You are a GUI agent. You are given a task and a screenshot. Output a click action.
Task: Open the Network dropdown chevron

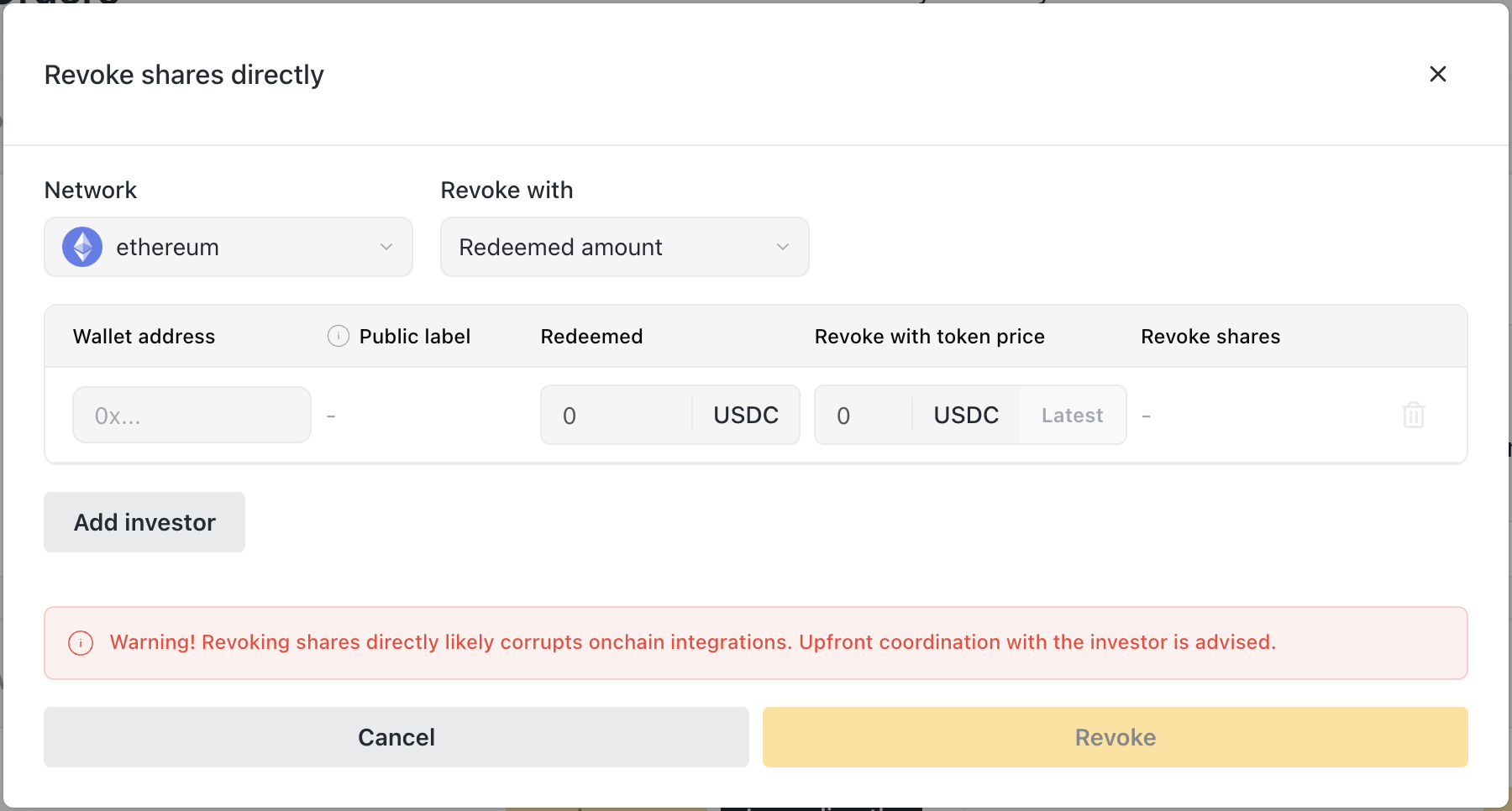click(386, 247)
